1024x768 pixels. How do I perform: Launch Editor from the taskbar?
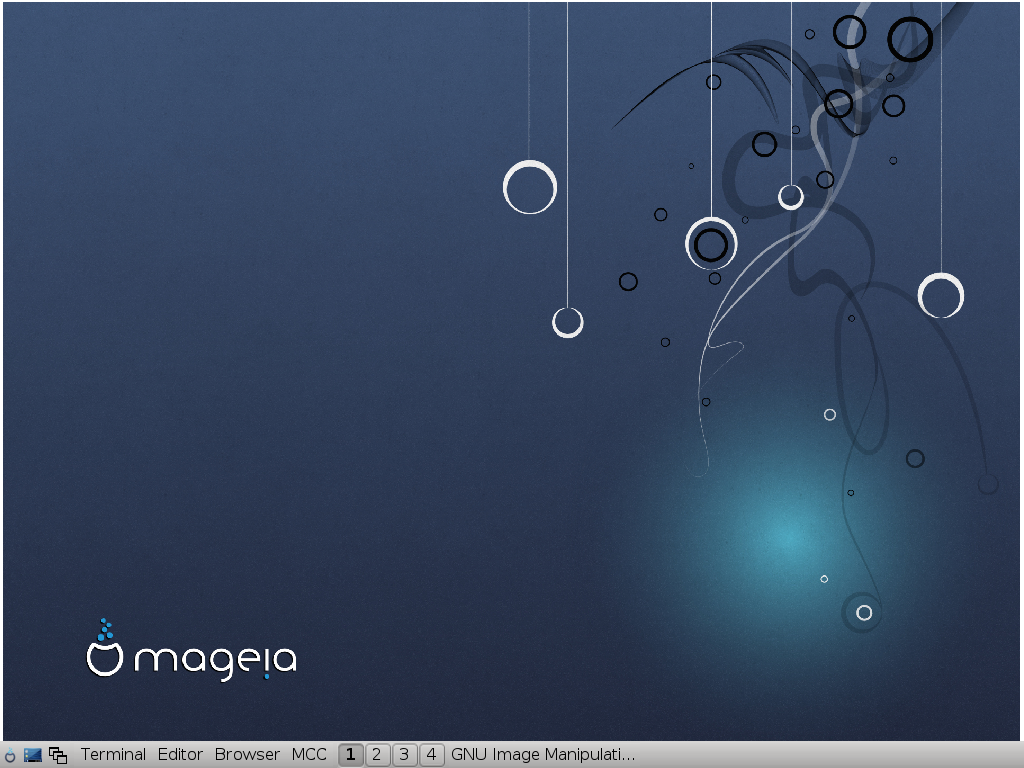click(x=180, y=754)
